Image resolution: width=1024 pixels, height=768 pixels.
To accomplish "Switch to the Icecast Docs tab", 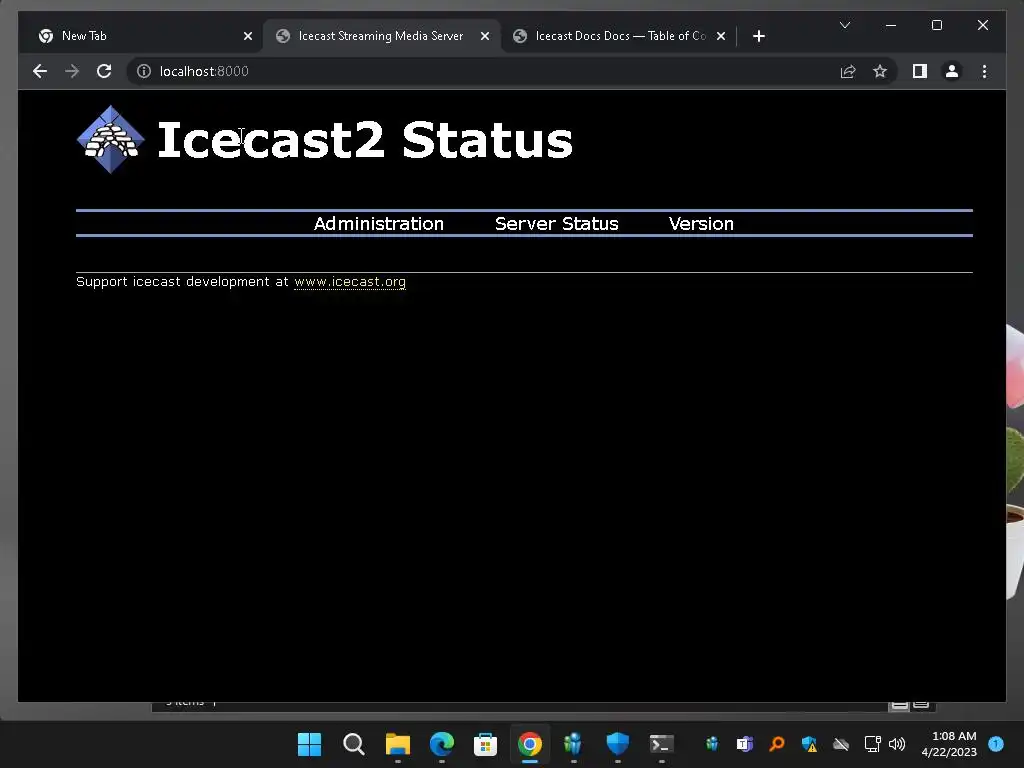I will coord(620,36).
